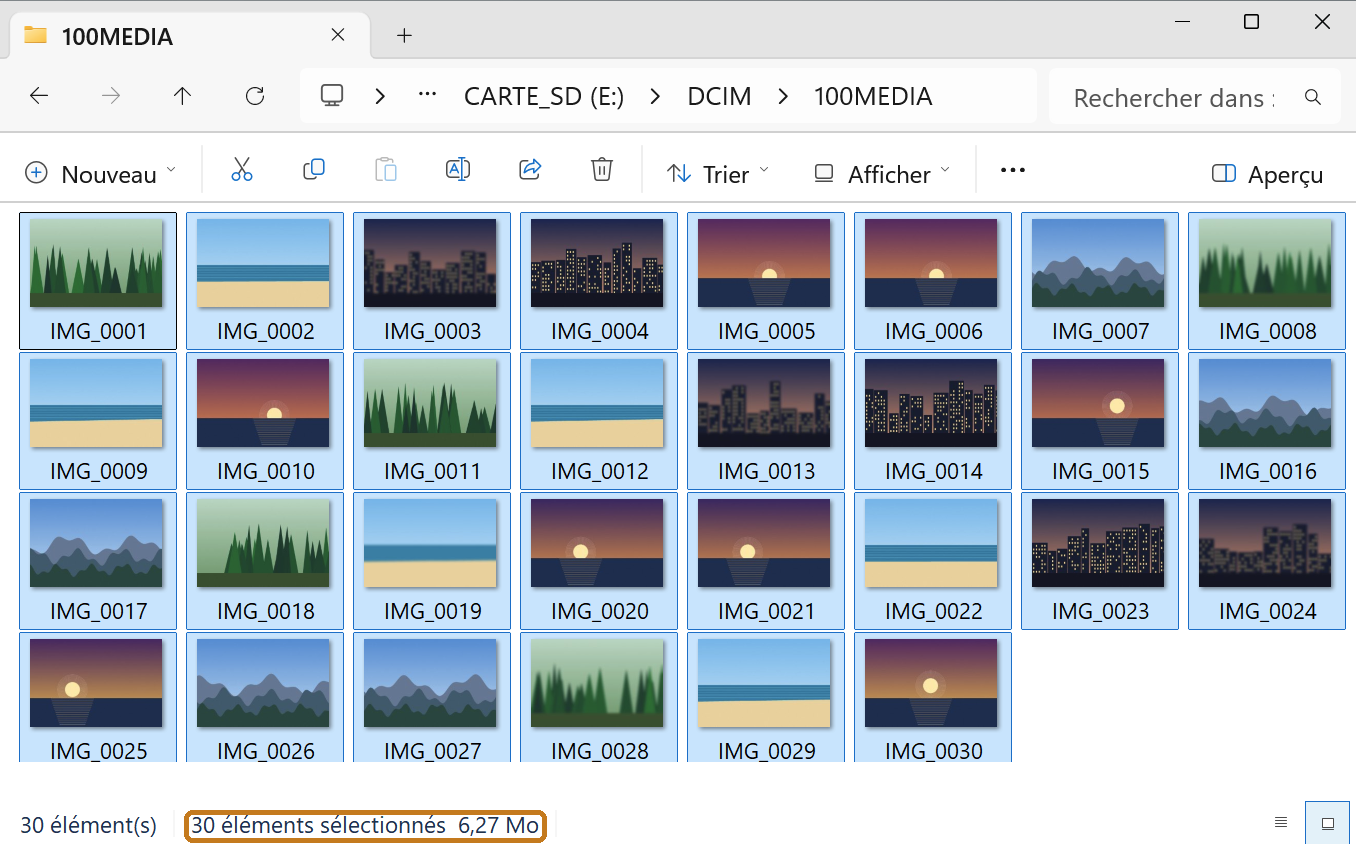
Task: Go back with the left arrow
Action: [x=39, y=96]
